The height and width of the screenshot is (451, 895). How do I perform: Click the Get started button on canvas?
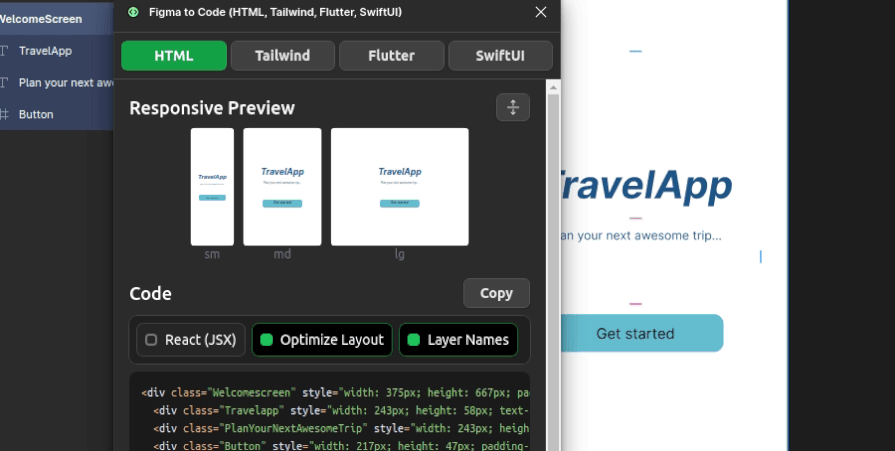[x=635, y=333]
